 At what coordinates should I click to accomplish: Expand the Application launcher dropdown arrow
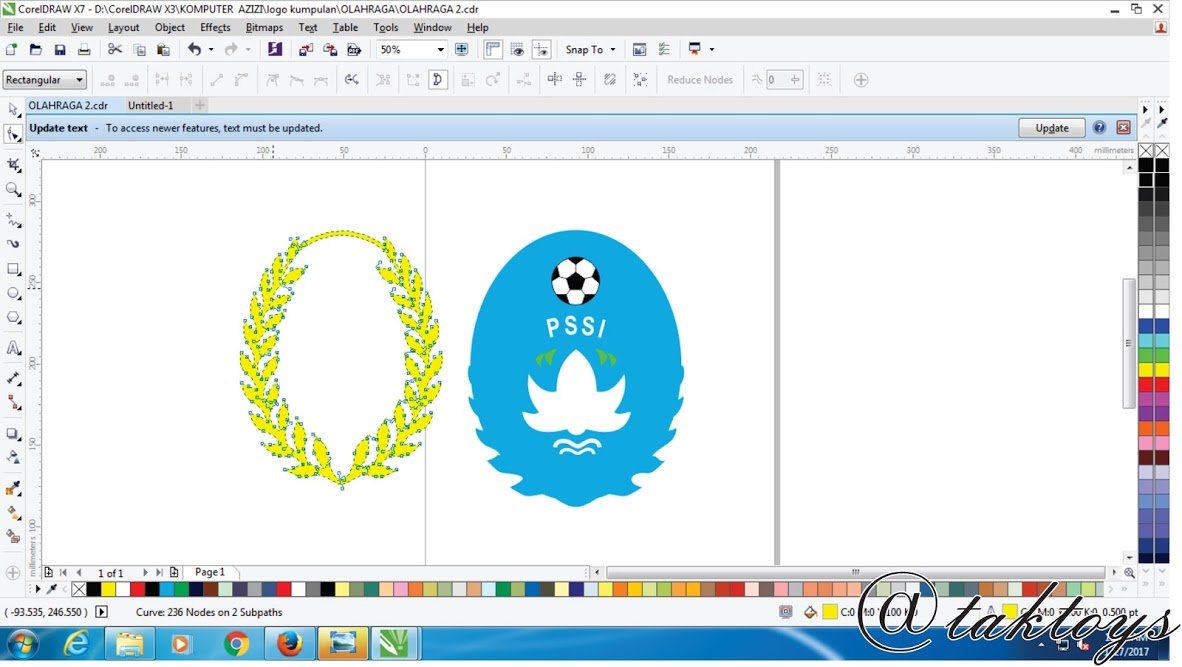[712, 50]
